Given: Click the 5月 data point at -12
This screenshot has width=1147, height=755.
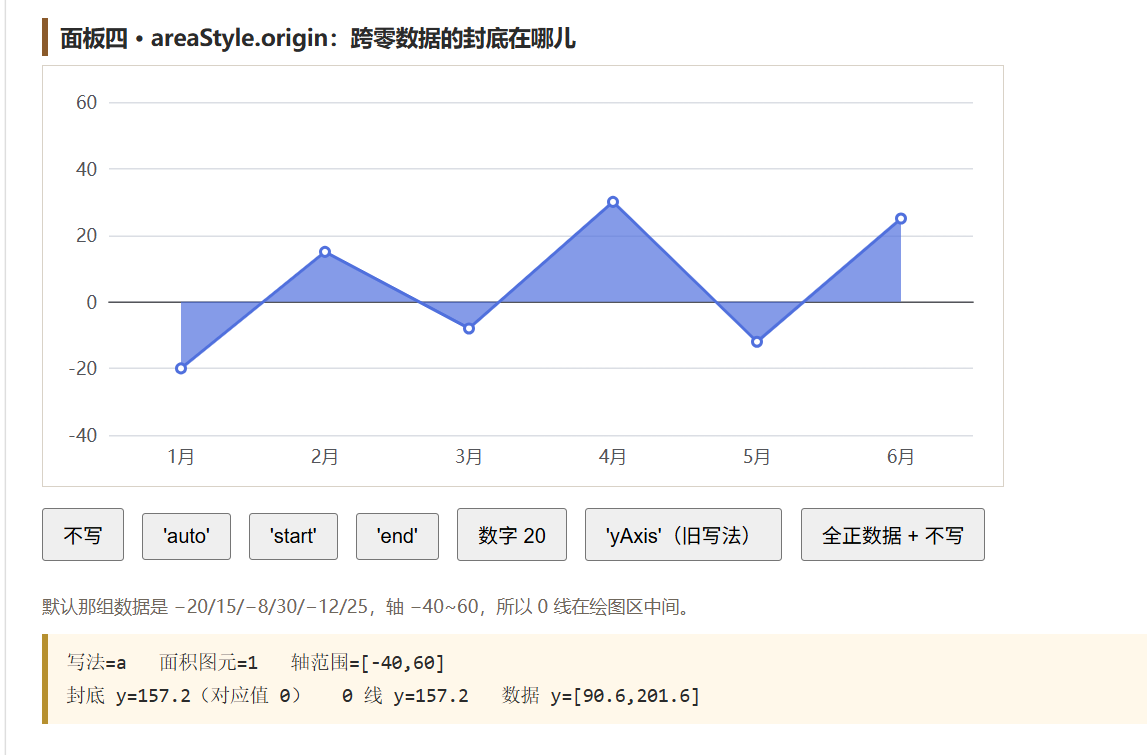Looking at the screenshot, I should pyautogui.click(x=757, y=342).
